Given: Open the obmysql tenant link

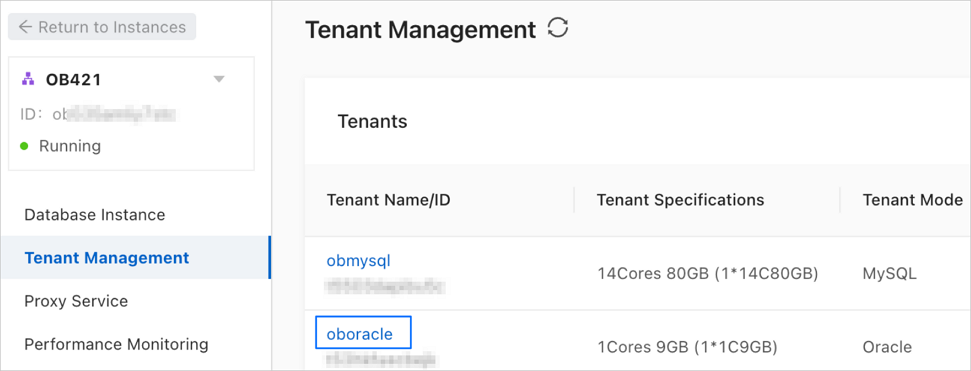Looking at the screenshot, I should tap(359, 261).
